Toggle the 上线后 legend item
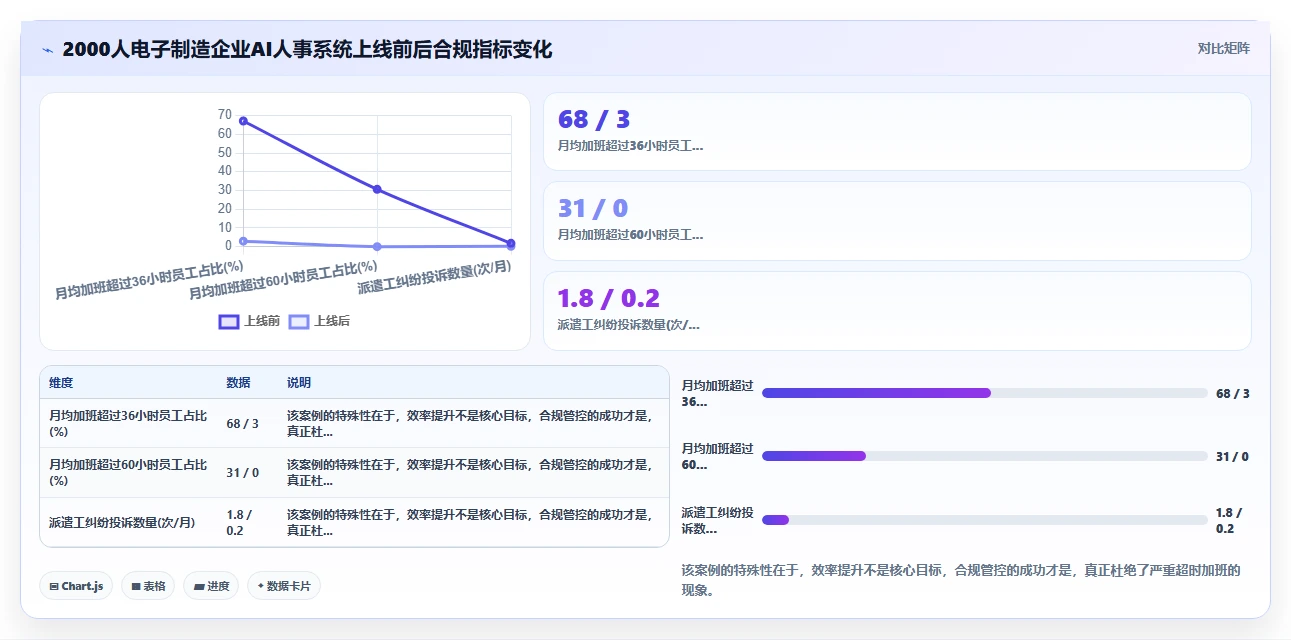 [x=319, y=321]
